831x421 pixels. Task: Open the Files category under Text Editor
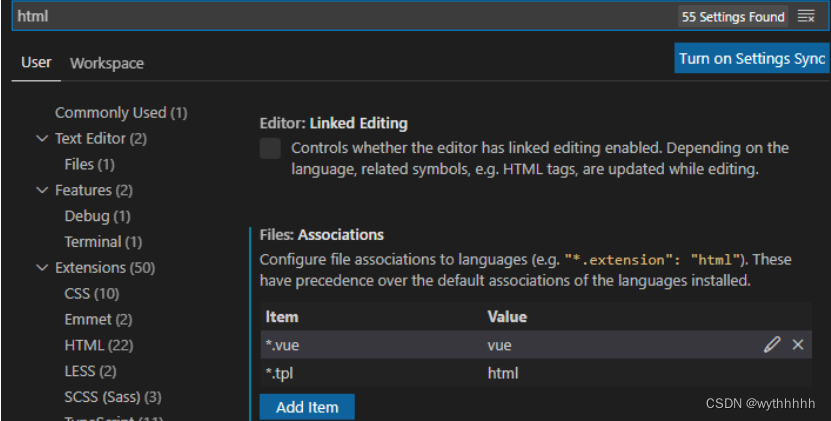[90, 164]
